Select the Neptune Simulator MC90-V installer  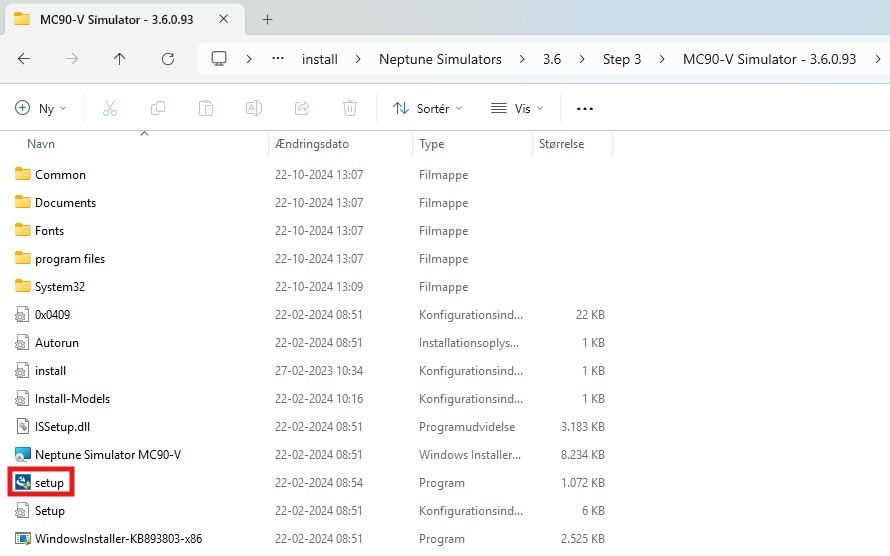point(107,455)
